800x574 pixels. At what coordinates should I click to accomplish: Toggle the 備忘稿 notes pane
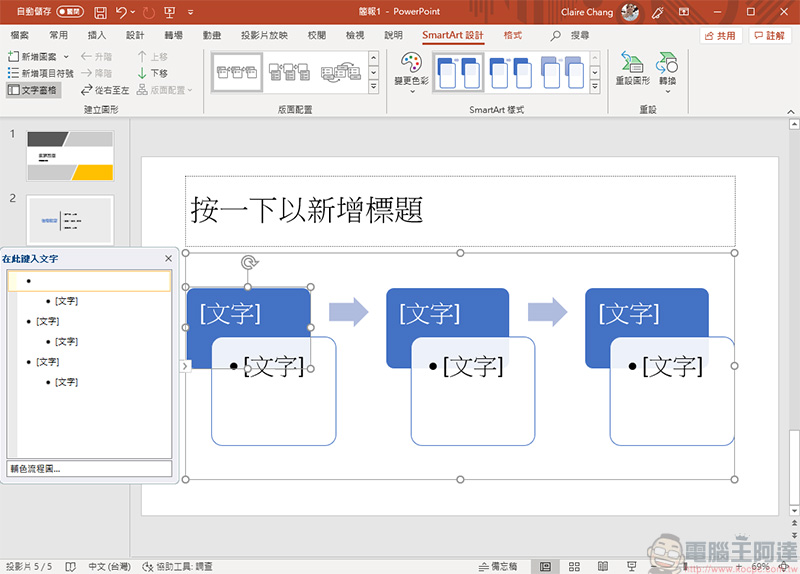pyautogui.click(x=497, y=566)
